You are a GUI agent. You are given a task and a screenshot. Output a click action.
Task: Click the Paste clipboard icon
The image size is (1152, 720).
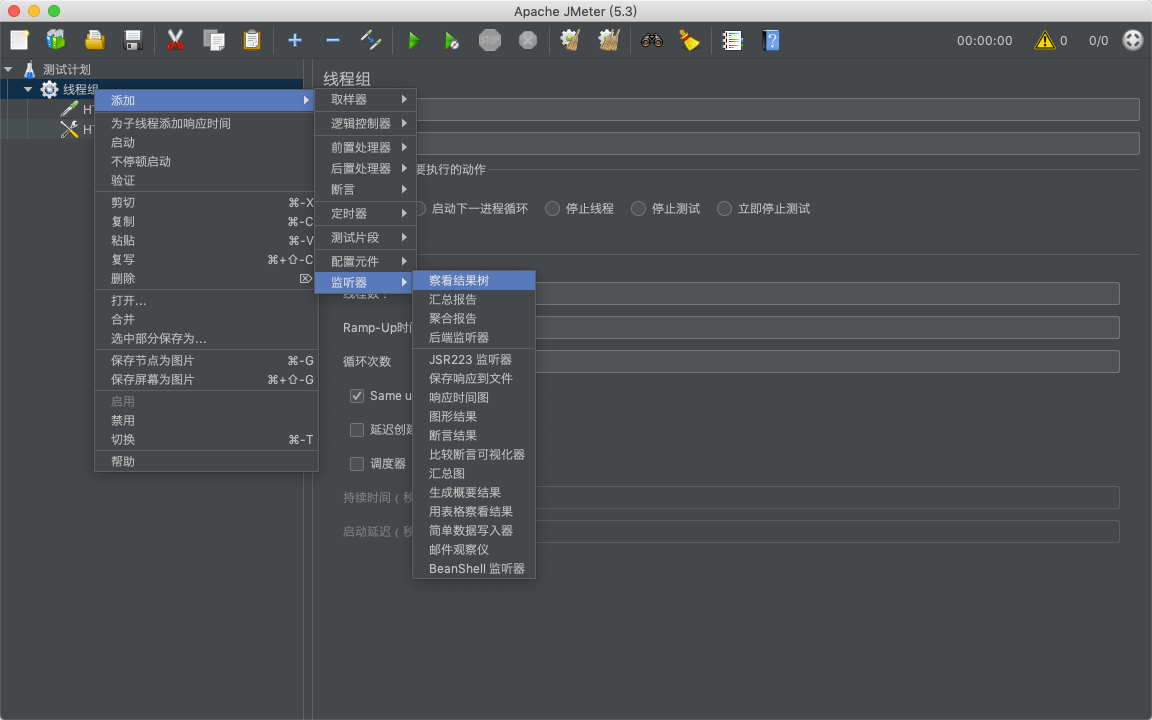point(252,40)
